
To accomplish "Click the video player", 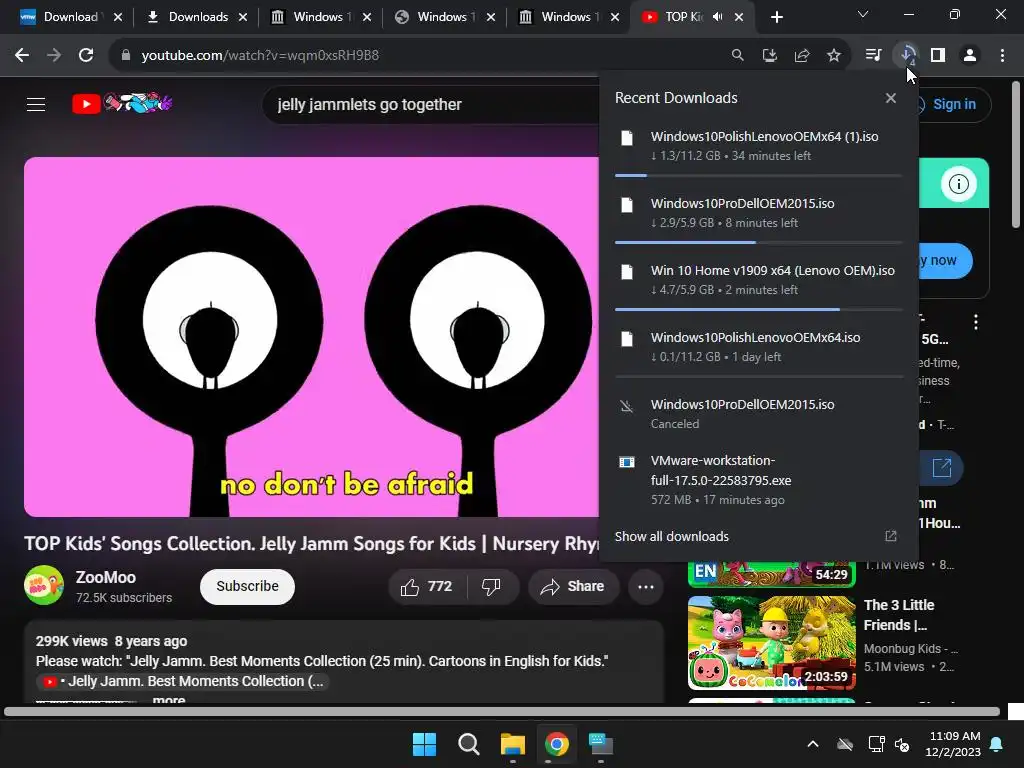I will click(x=312, y=337).
